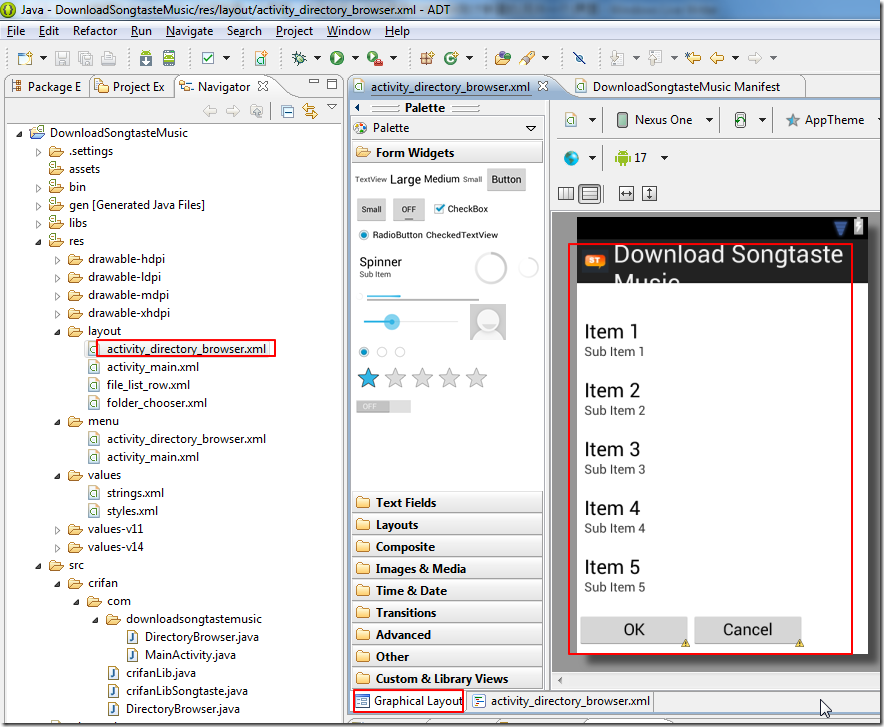Select strings.xml in the values folder
884x727 pixels.
click(135, 493)
